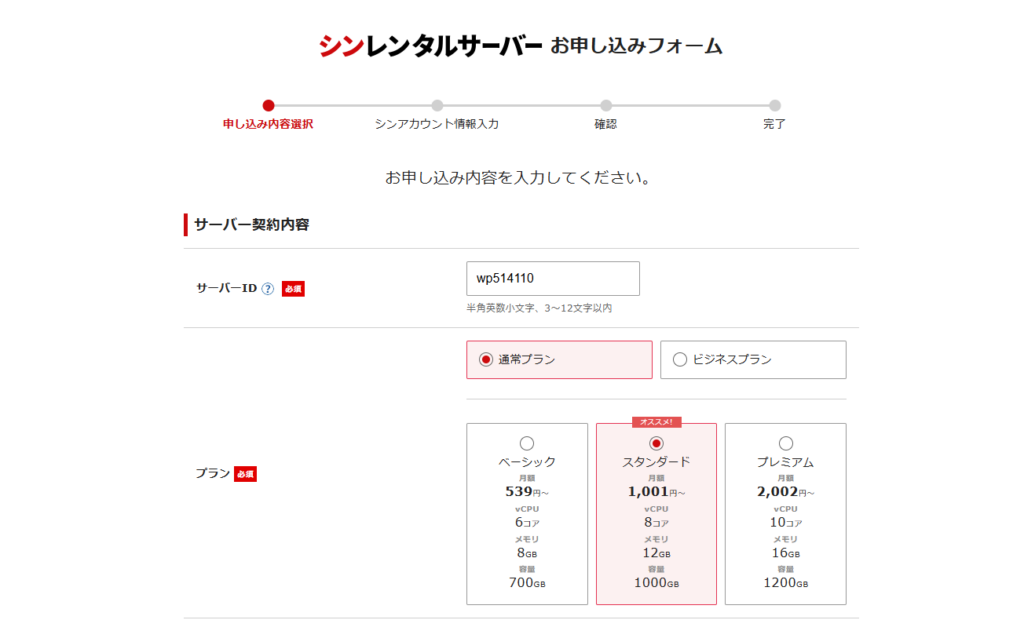Click the red 申し込み内容選択 step dot
The height and width of the screenshot is (620, 1024).
tap(268, 105)
